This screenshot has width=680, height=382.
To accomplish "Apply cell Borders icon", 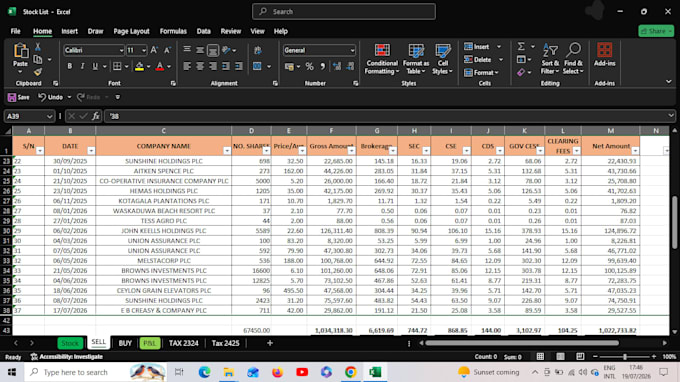I will click(x=117, y=66).
